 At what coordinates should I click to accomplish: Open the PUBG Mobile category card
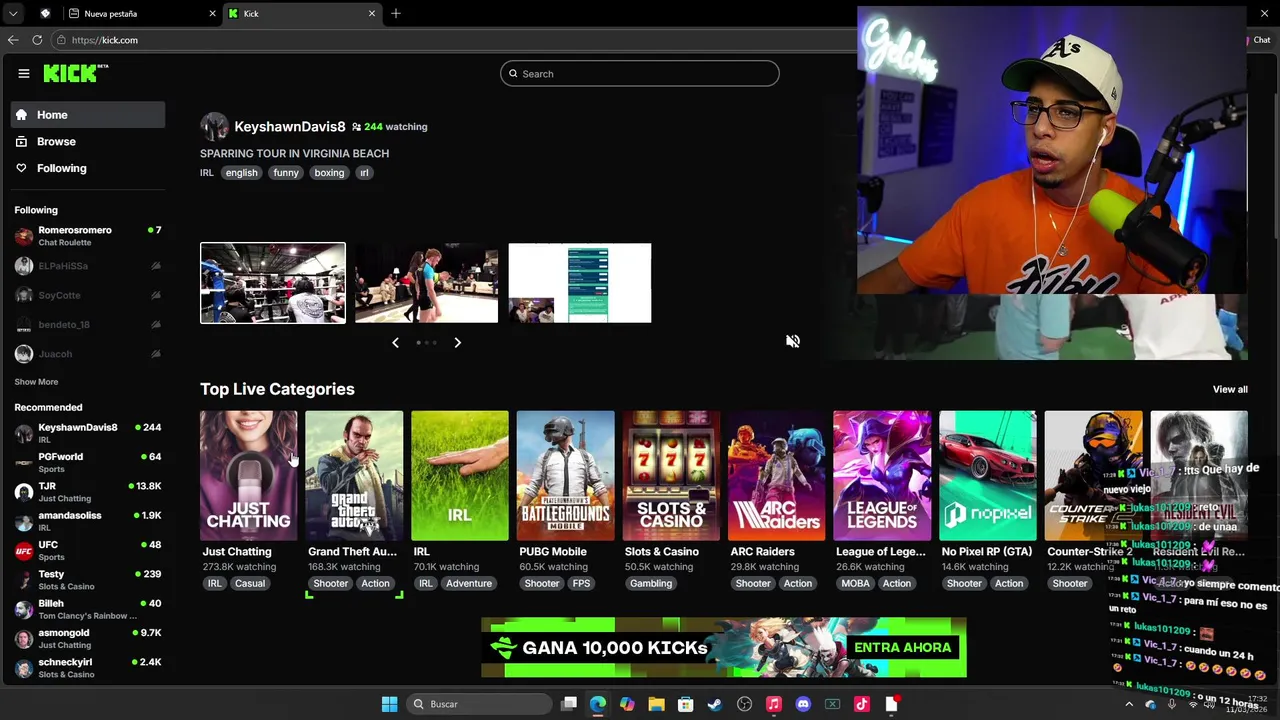(565, 476)
